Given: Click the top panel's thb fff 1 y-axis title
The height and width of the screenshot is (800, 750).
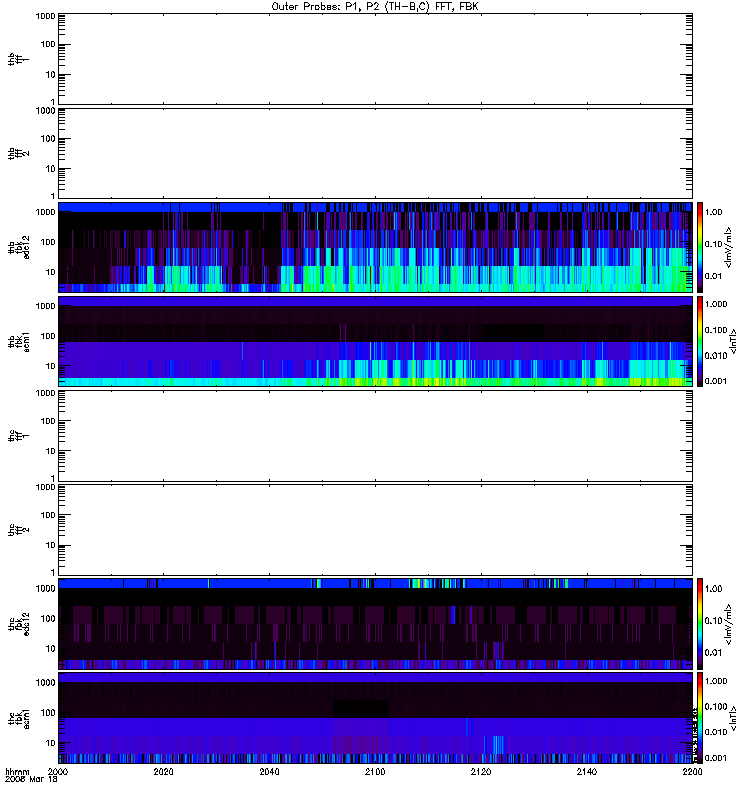Looking at the screenshot, I should pyautogui.click(x=19, y=59).
